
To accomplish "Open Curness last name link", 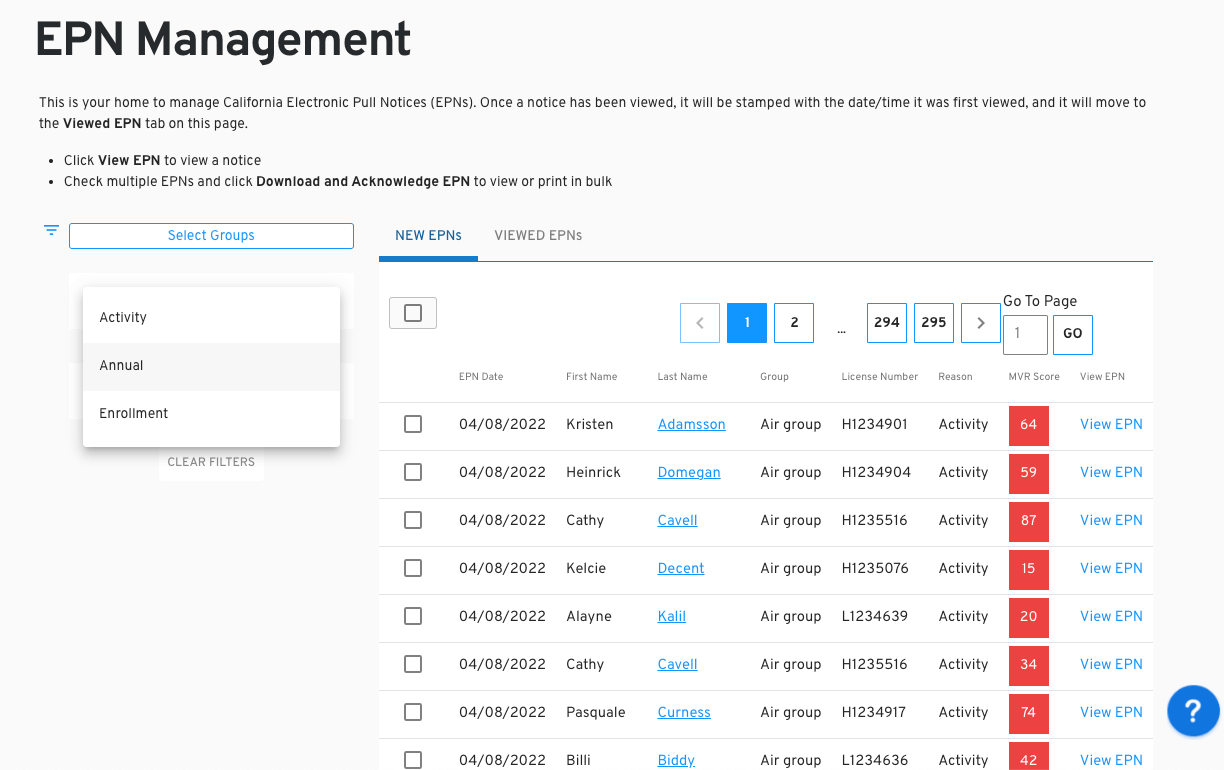I will pos(684,712).
